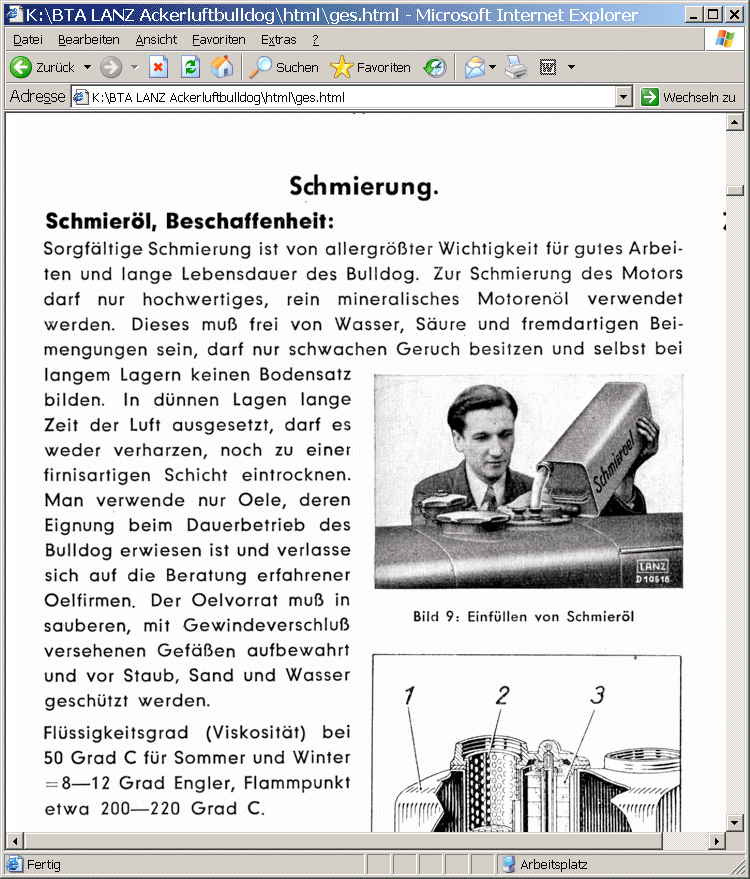Open the Suchen search pane
Screen dimensions: 750x879
(x=284, y=67)
